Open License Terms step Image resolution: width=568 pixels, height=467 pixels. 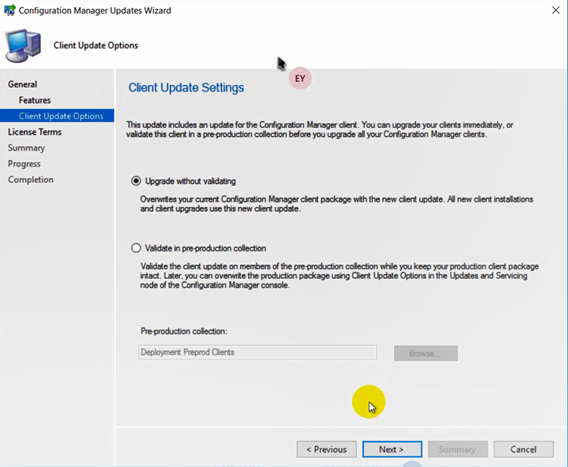point(35,132)
